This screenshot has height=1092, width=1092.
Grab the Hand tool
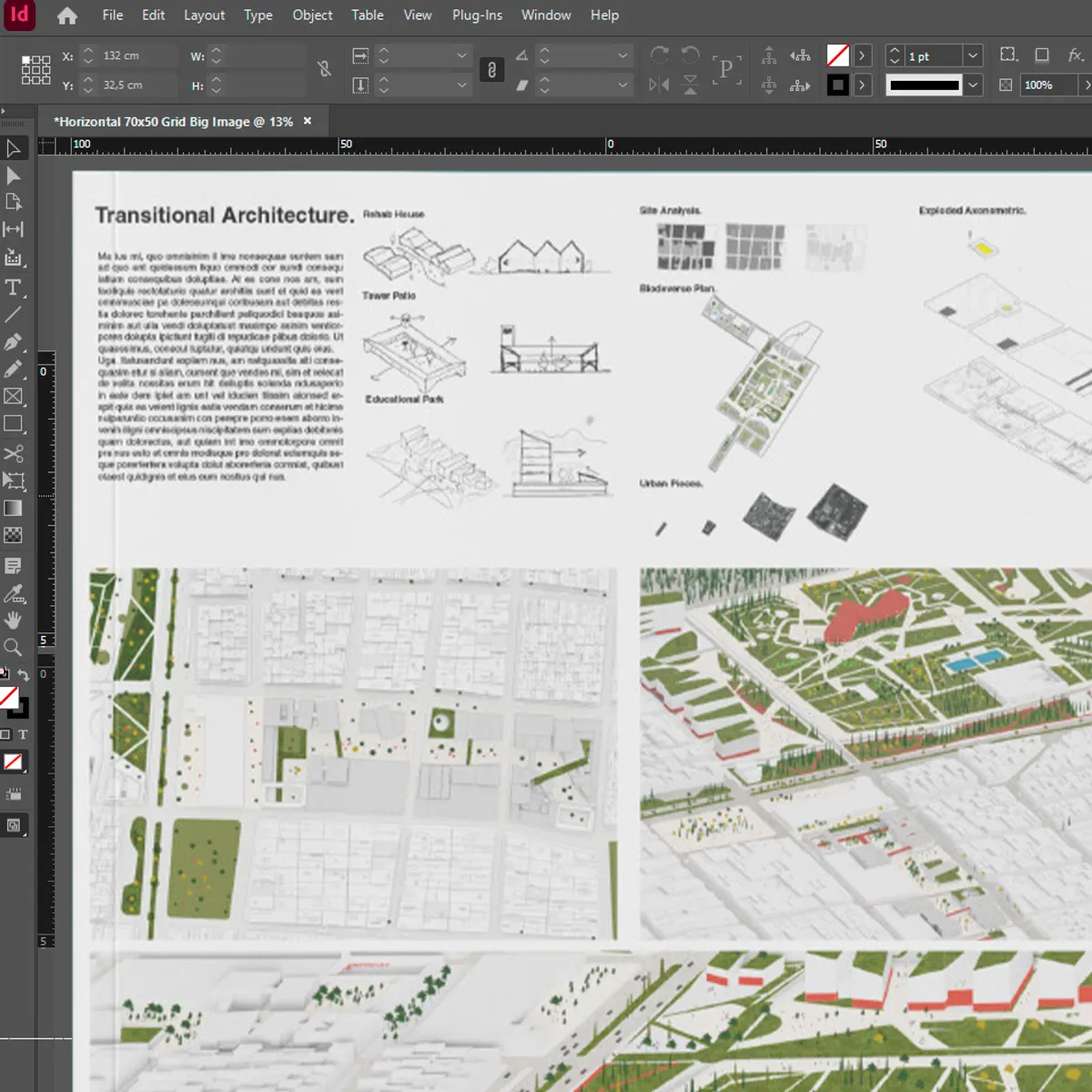coord(14,621)
